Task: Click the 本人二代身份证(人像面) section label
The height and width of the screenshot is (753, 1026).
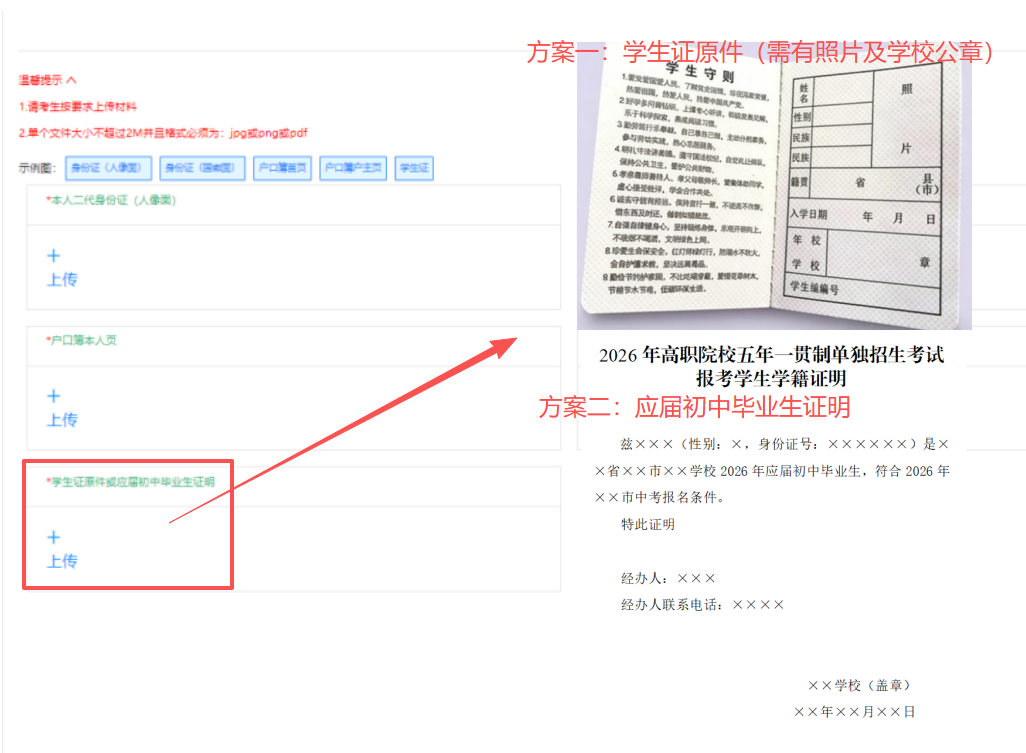Action: tap(111, 200)
